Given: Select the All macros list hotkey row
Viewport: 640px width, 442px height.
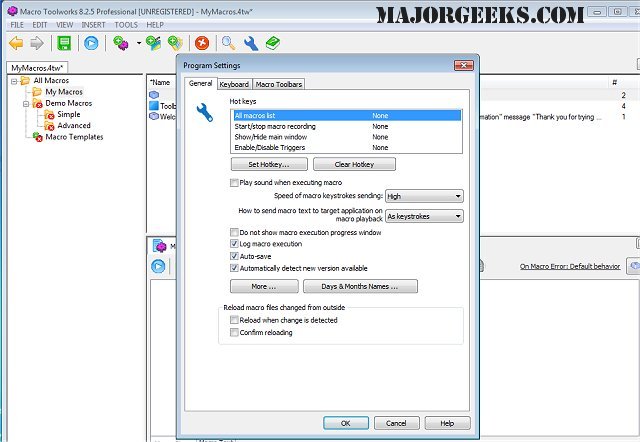Looking at the screenshot, I should click(347, 115).
